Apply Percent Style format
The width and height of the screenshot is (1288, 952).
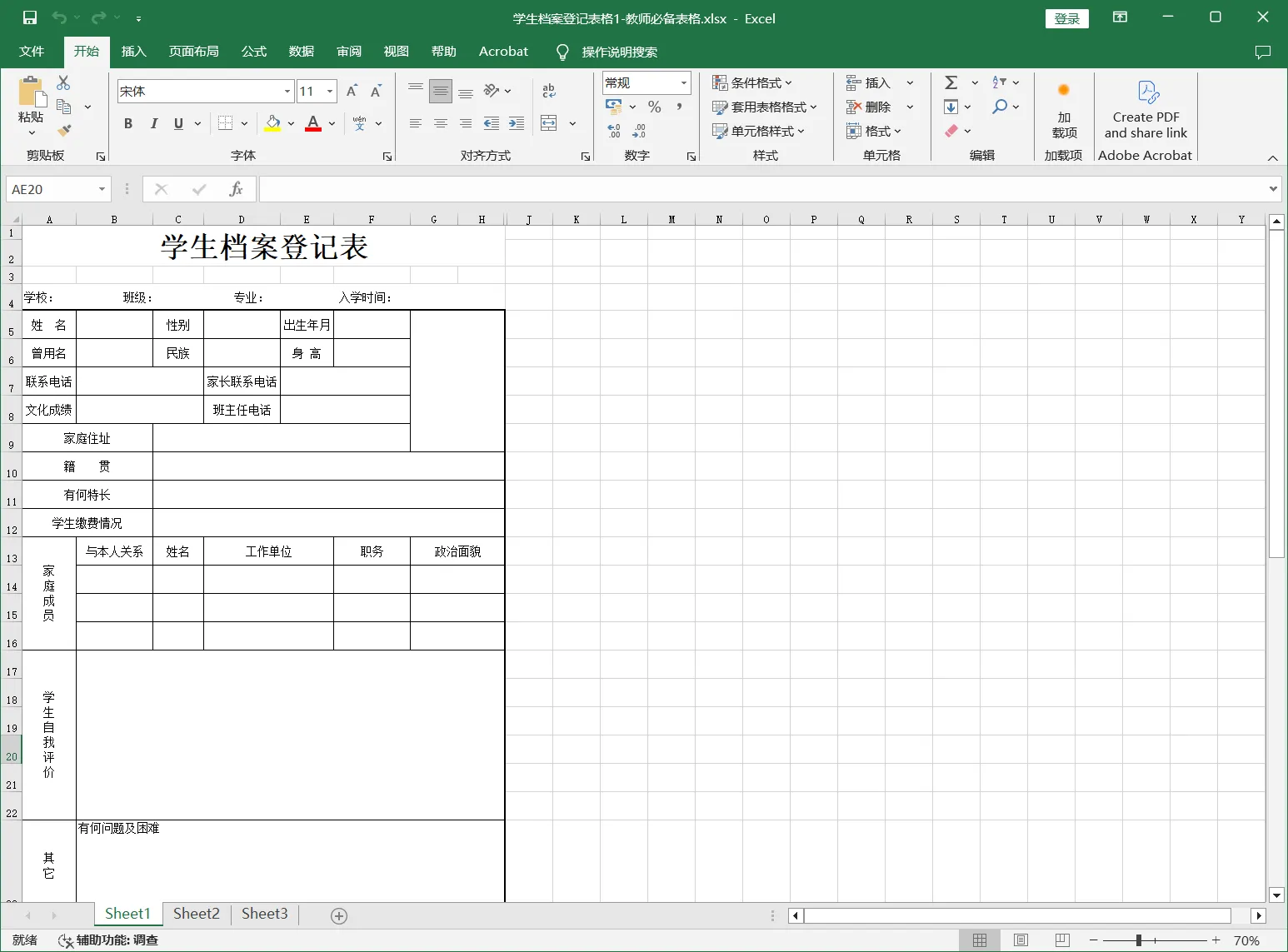coord(655,107)
